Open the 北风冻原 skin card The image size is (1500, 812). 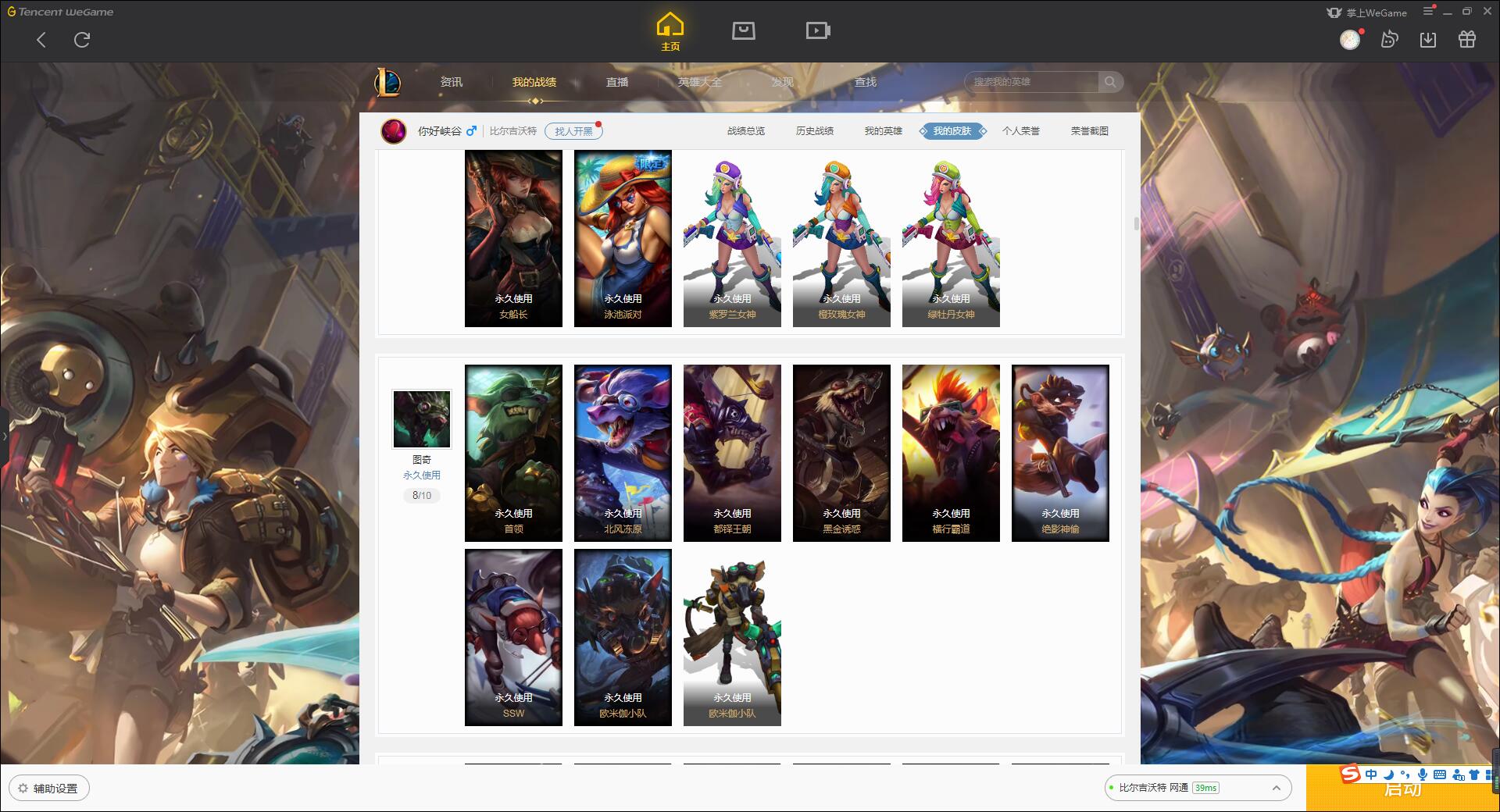pos(623,453)
